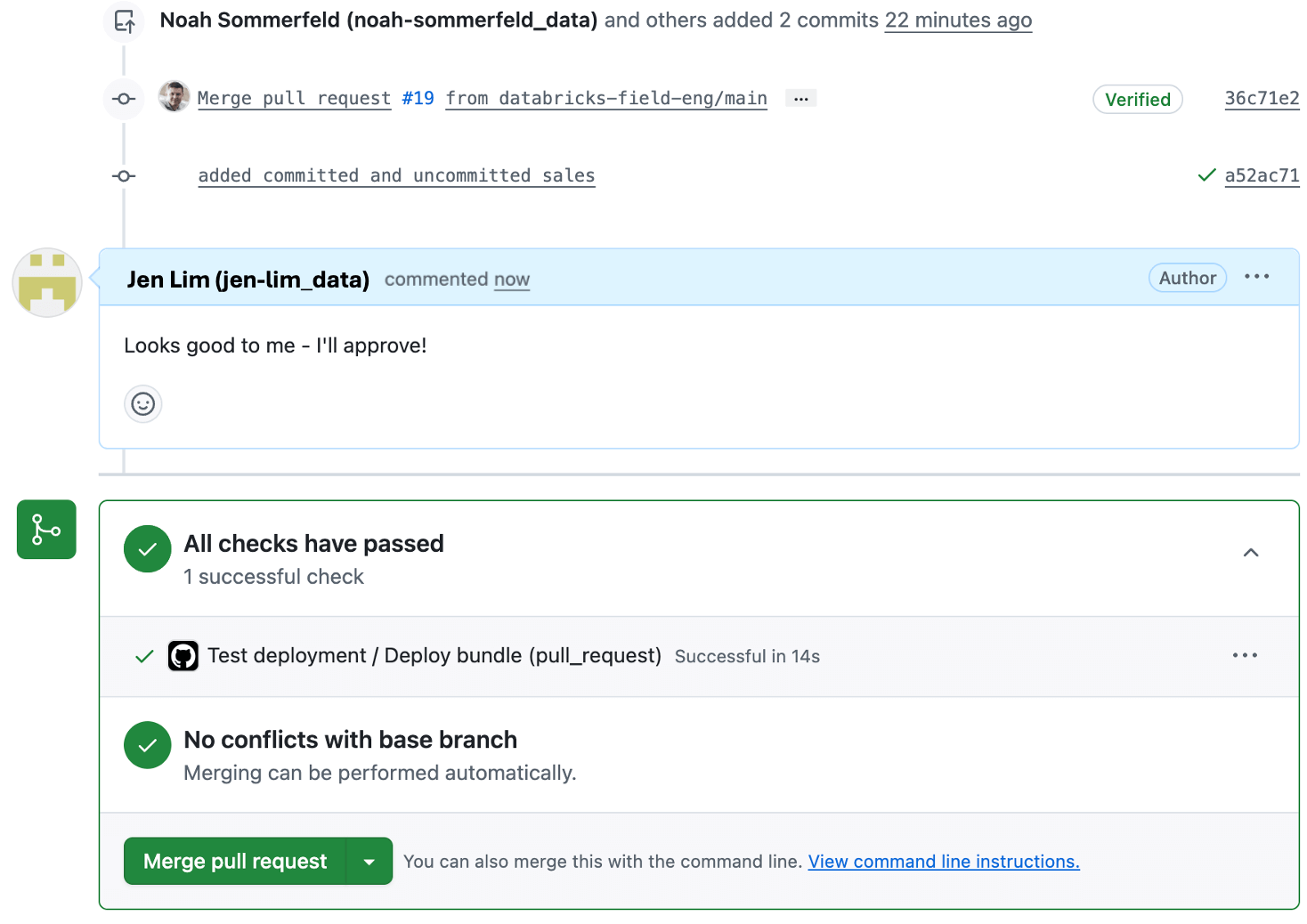The height and width of the screenshot is (924, 1307).
Task: Click the push event icon beside Noah Sommerfeld
Action: (x=125, y=20)
